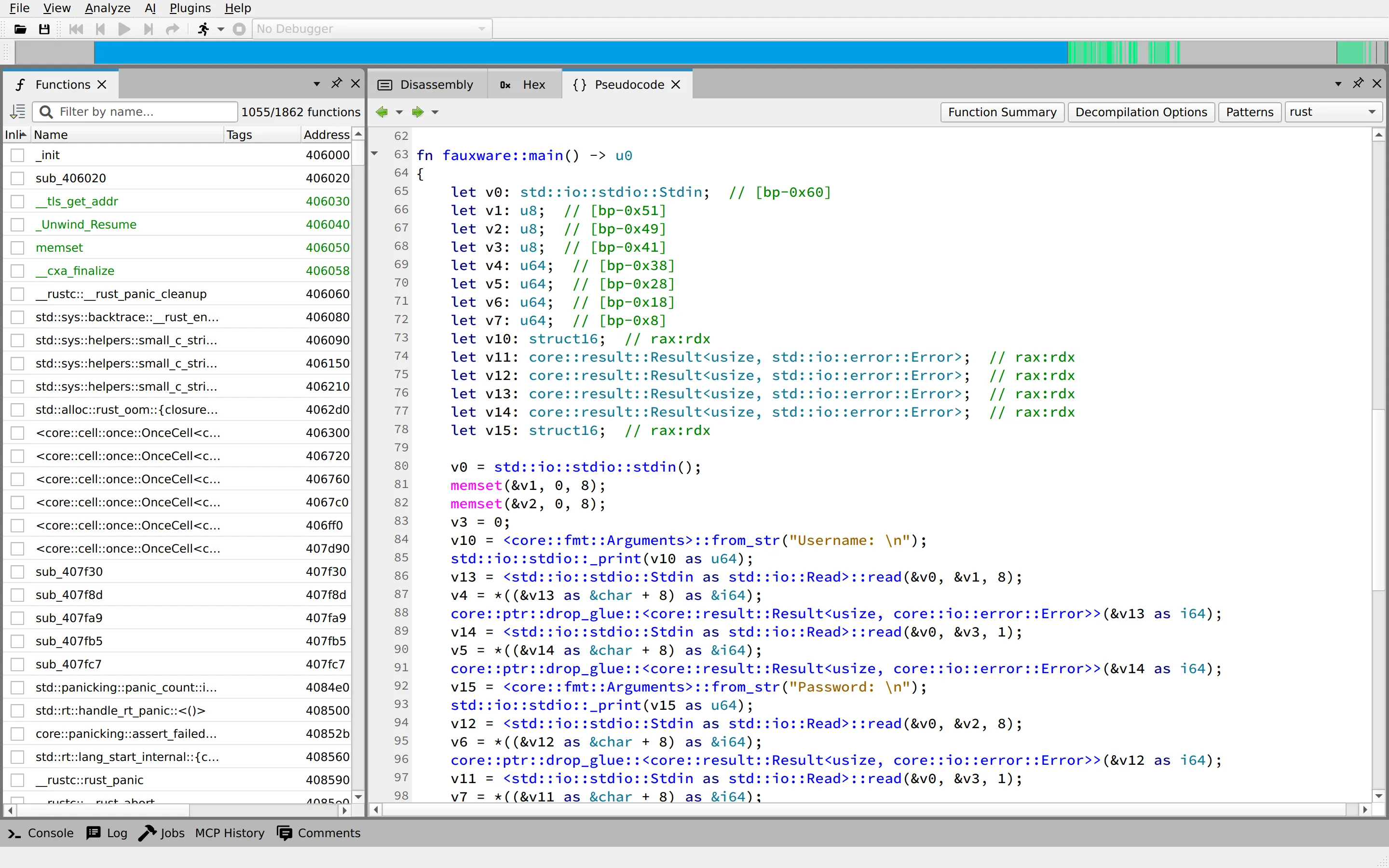Save with the floppy disk icon
The height and width of the screenshot is (868, 1389).
44,29
